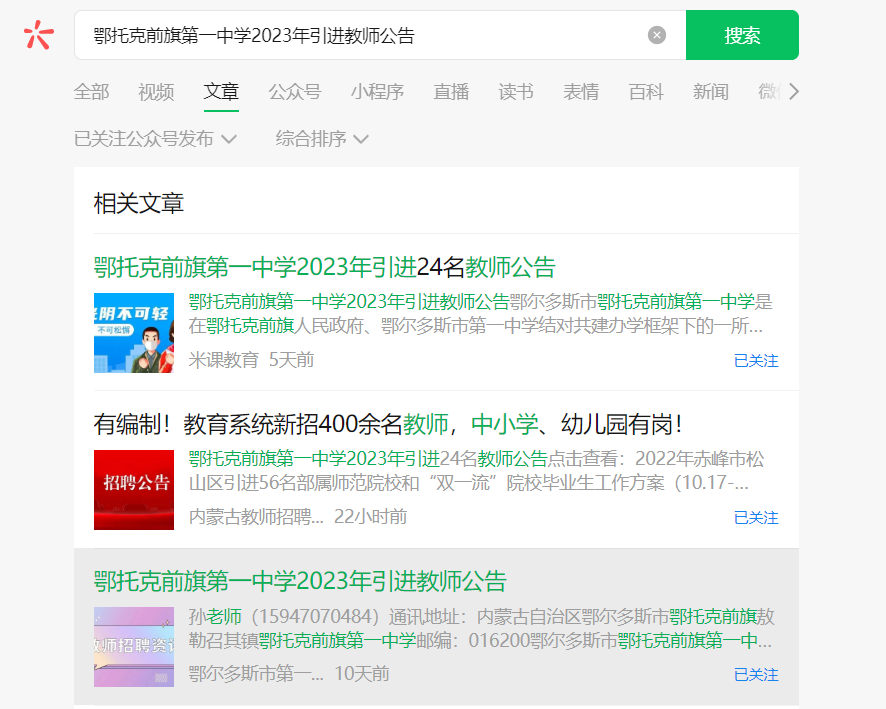Click the red WeChat Search logo icon

coord(39,35)
